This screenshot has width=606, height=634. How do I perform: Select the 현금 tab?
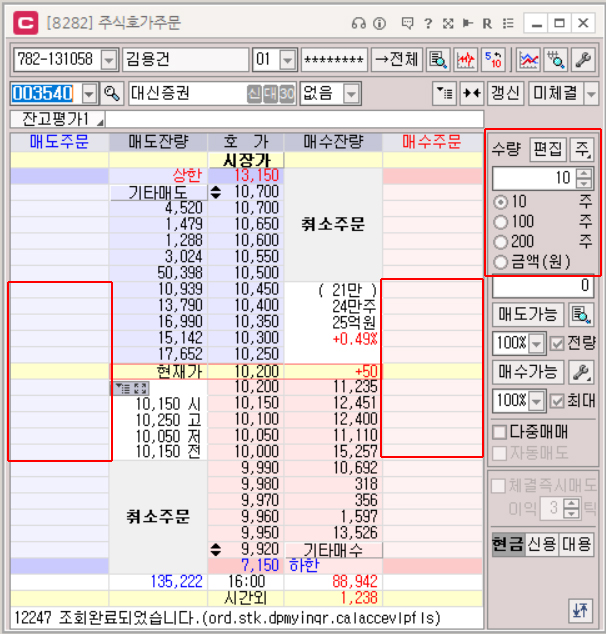[508, 544]
